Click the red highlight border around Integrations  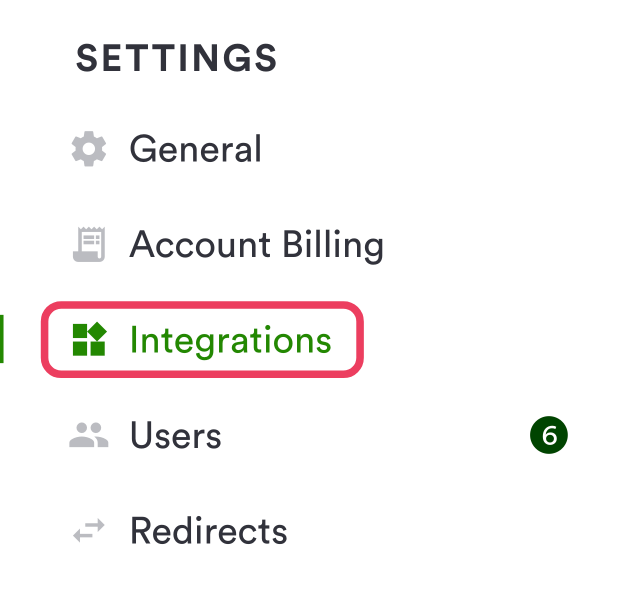(x=200, y=305)
